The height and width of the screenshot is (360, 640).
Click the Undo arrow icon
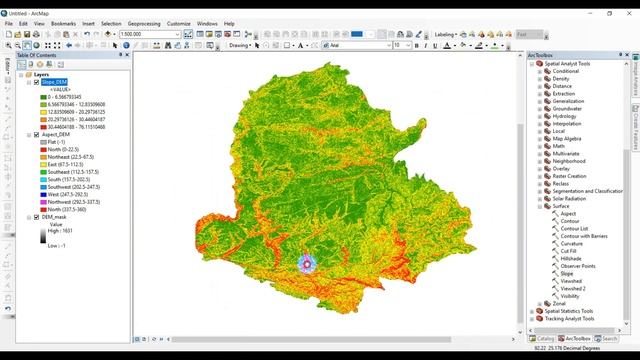(x=87, y=34)
